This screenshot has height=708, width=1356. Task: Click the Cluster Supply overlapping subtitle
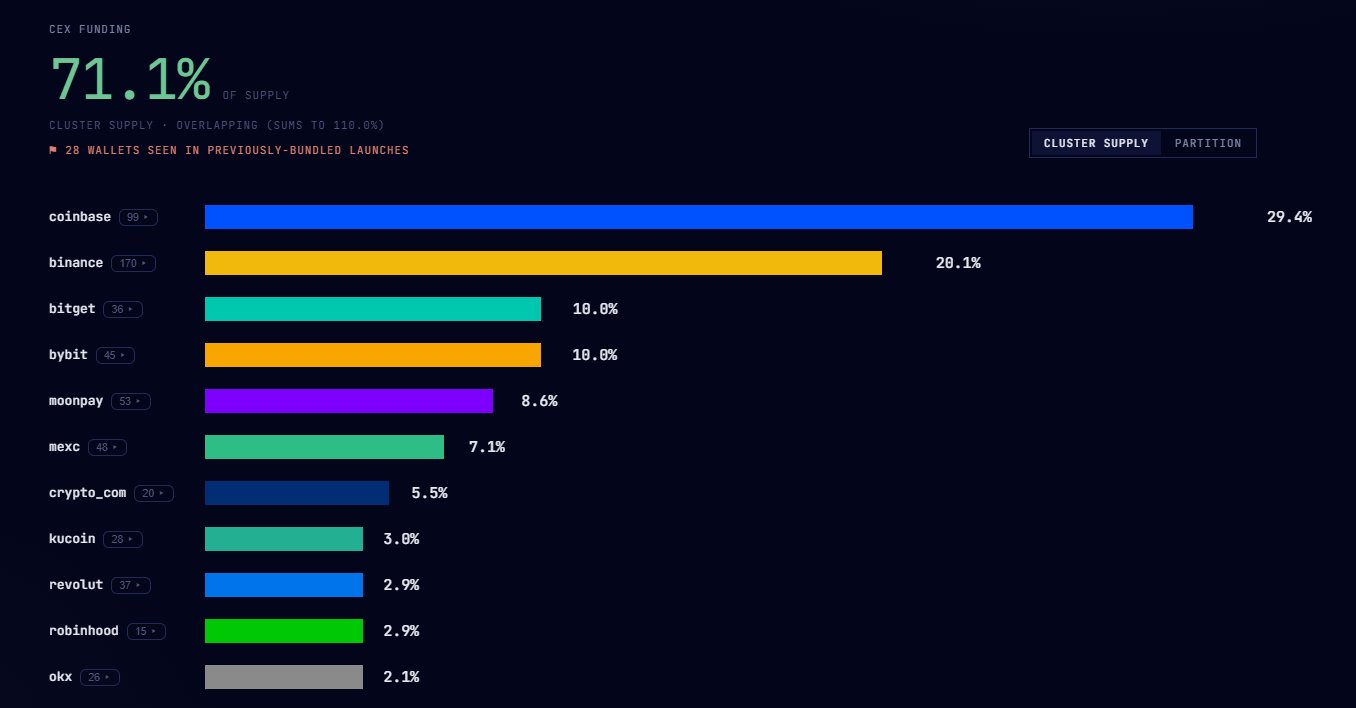217,125
